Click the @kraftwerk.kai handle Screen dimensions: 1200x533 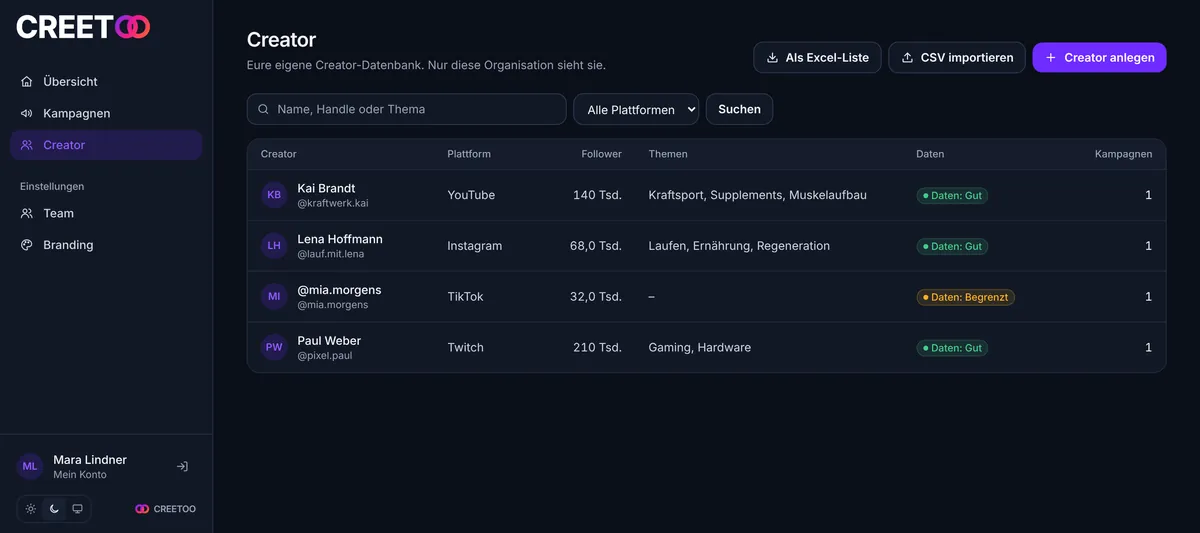pyautogui.click(x=333, y=204)
